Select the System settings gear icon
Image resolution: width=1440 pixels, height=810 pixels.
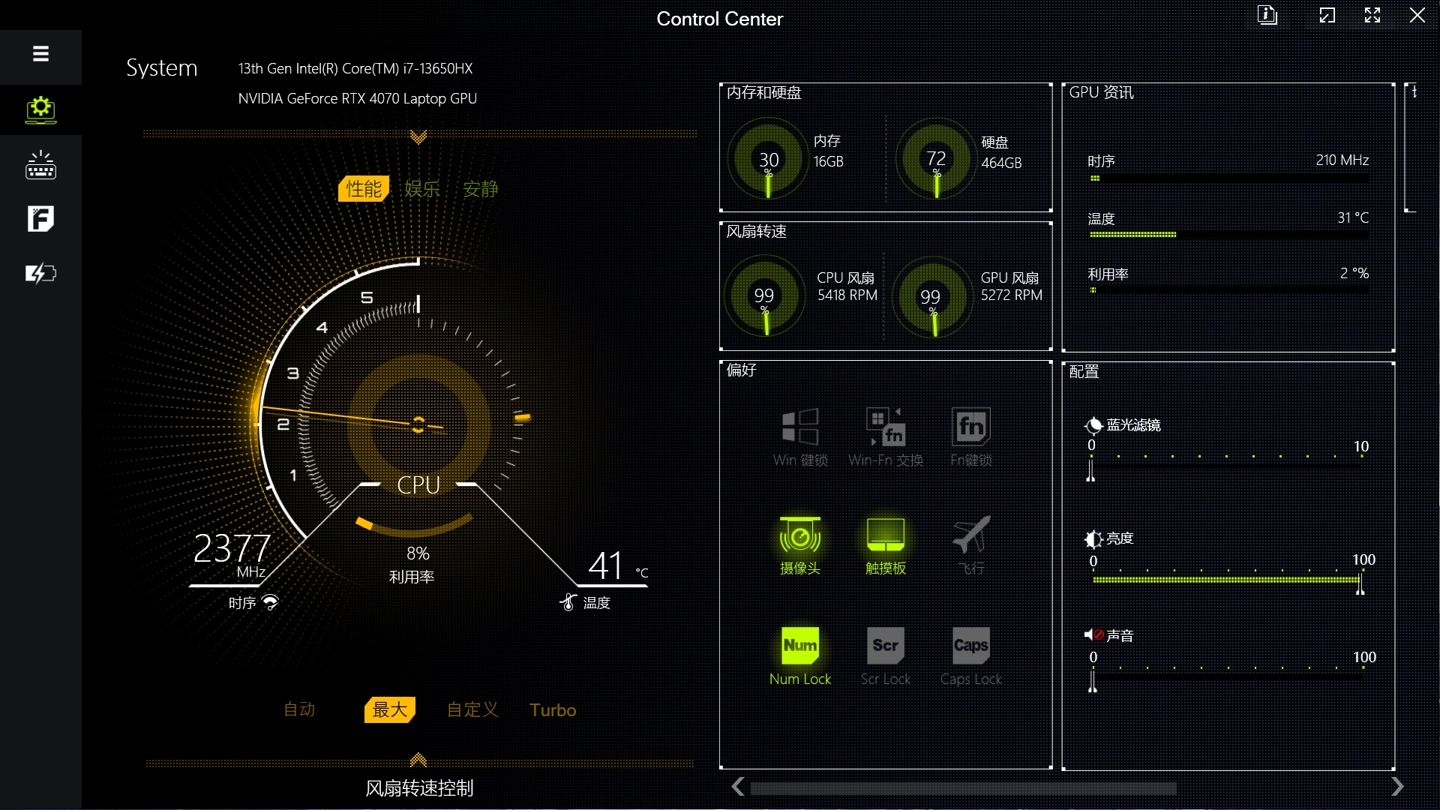coord(40,109)
